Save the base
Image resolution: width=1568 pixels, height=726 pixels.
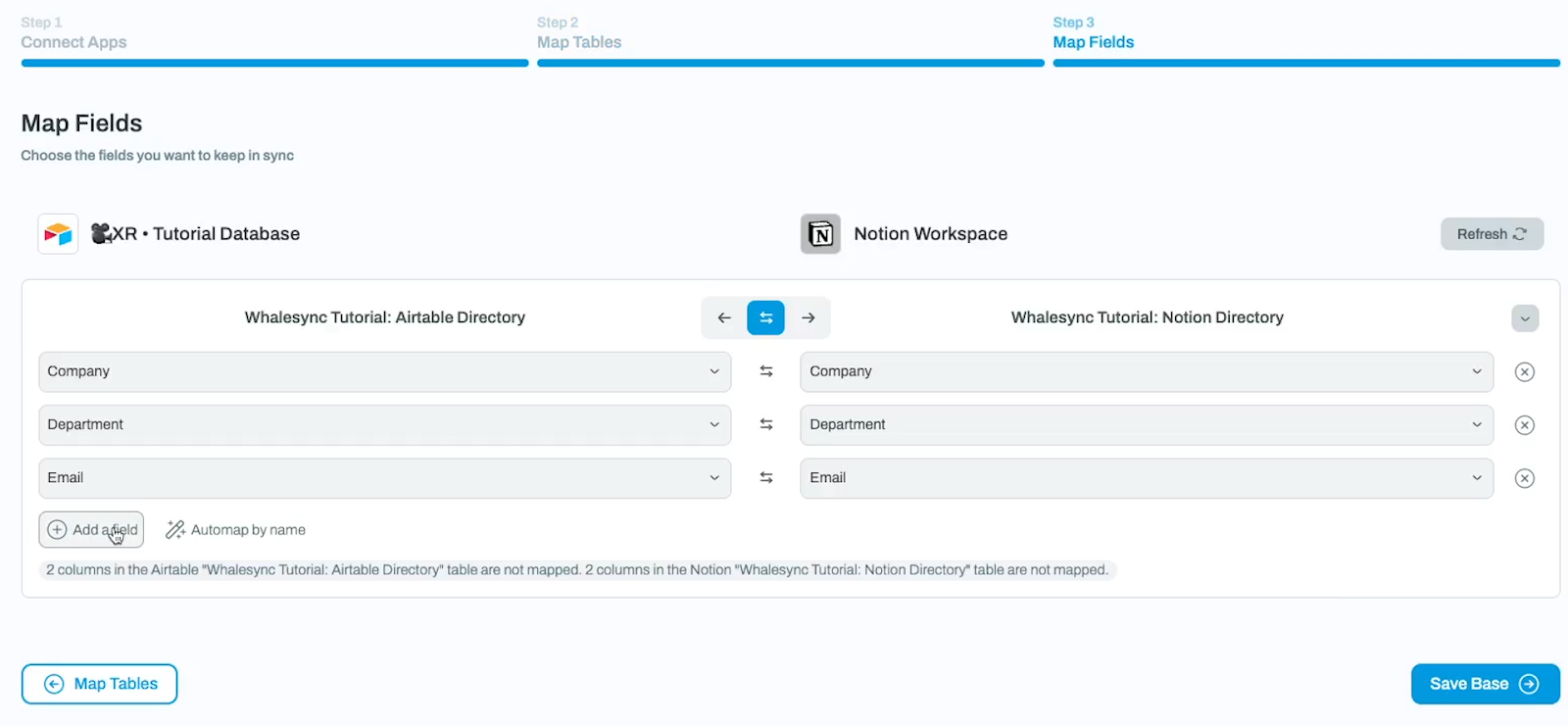(x=1485, y=684)
